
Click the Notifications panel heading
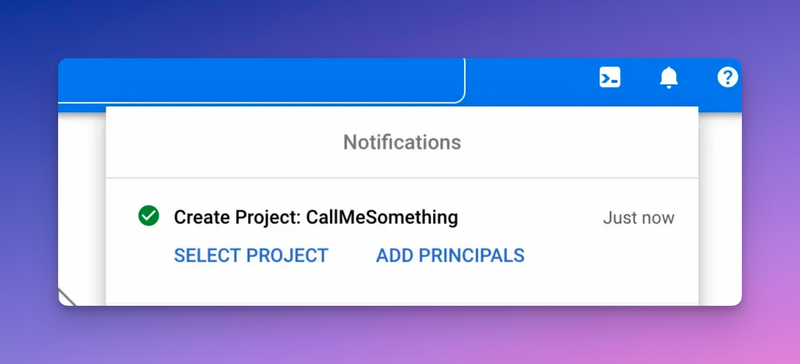click(x=402, y=142)
